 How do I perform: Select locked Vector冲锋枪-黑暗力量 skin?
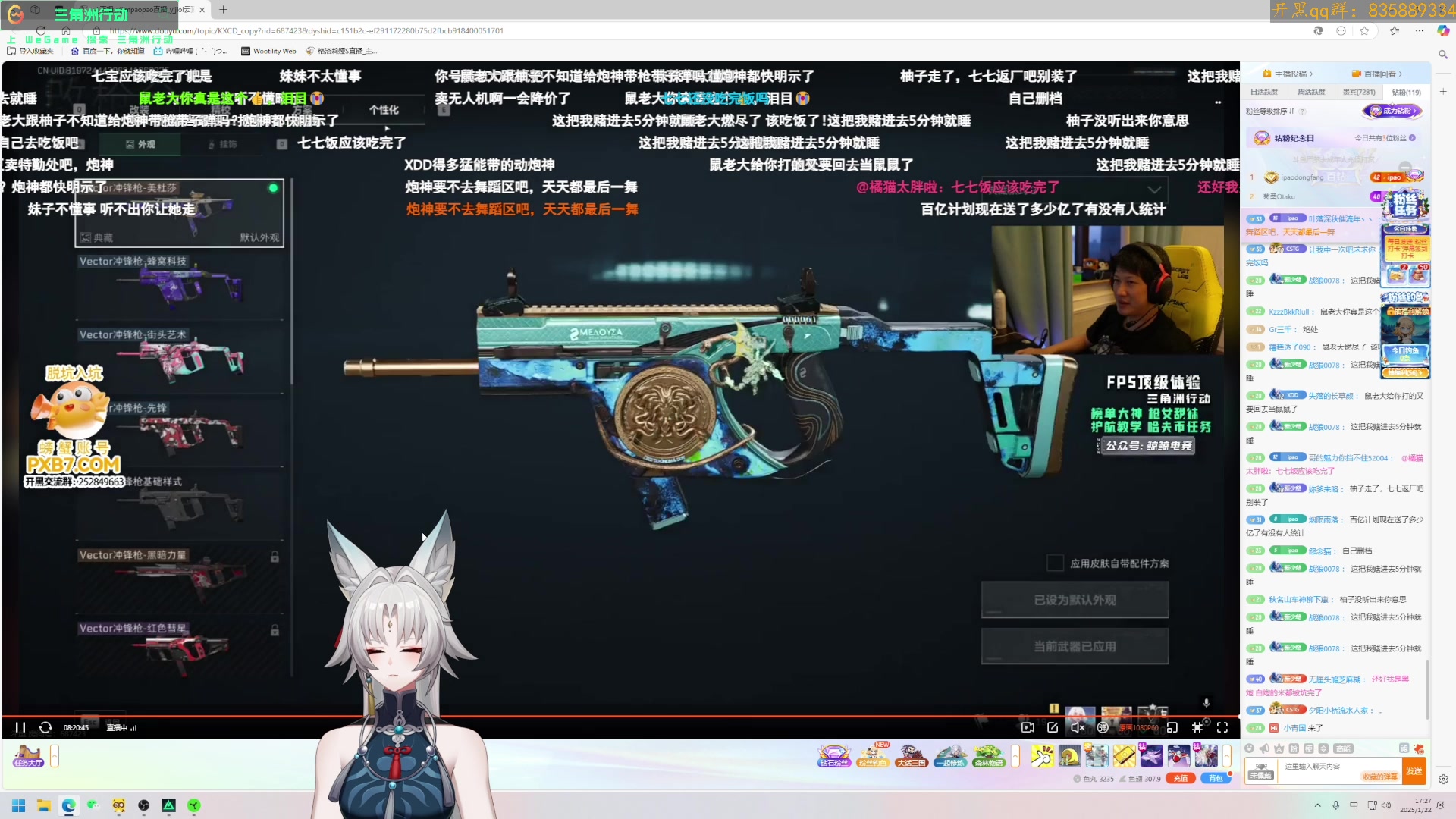click(x=180, y=580)
